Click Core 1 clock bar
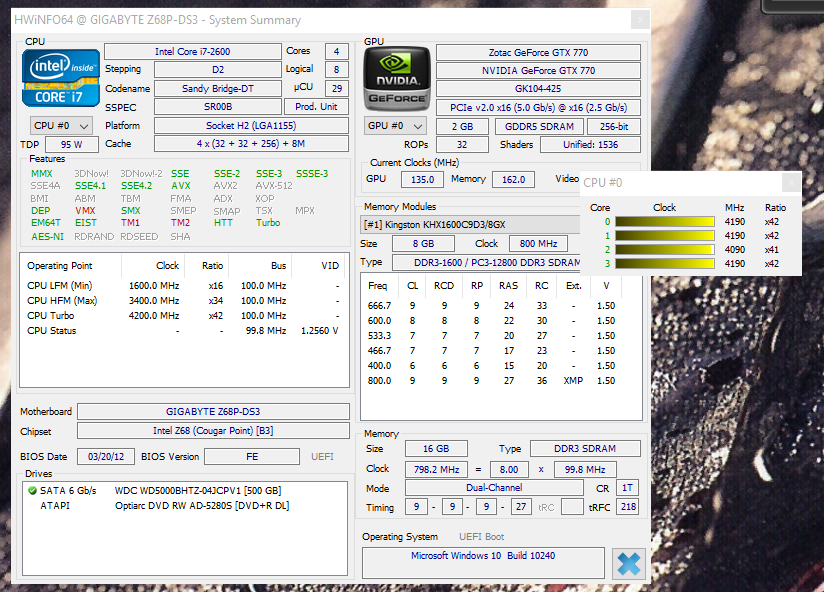824x592 pixels. pyautogui.click(x=664, y=236)
